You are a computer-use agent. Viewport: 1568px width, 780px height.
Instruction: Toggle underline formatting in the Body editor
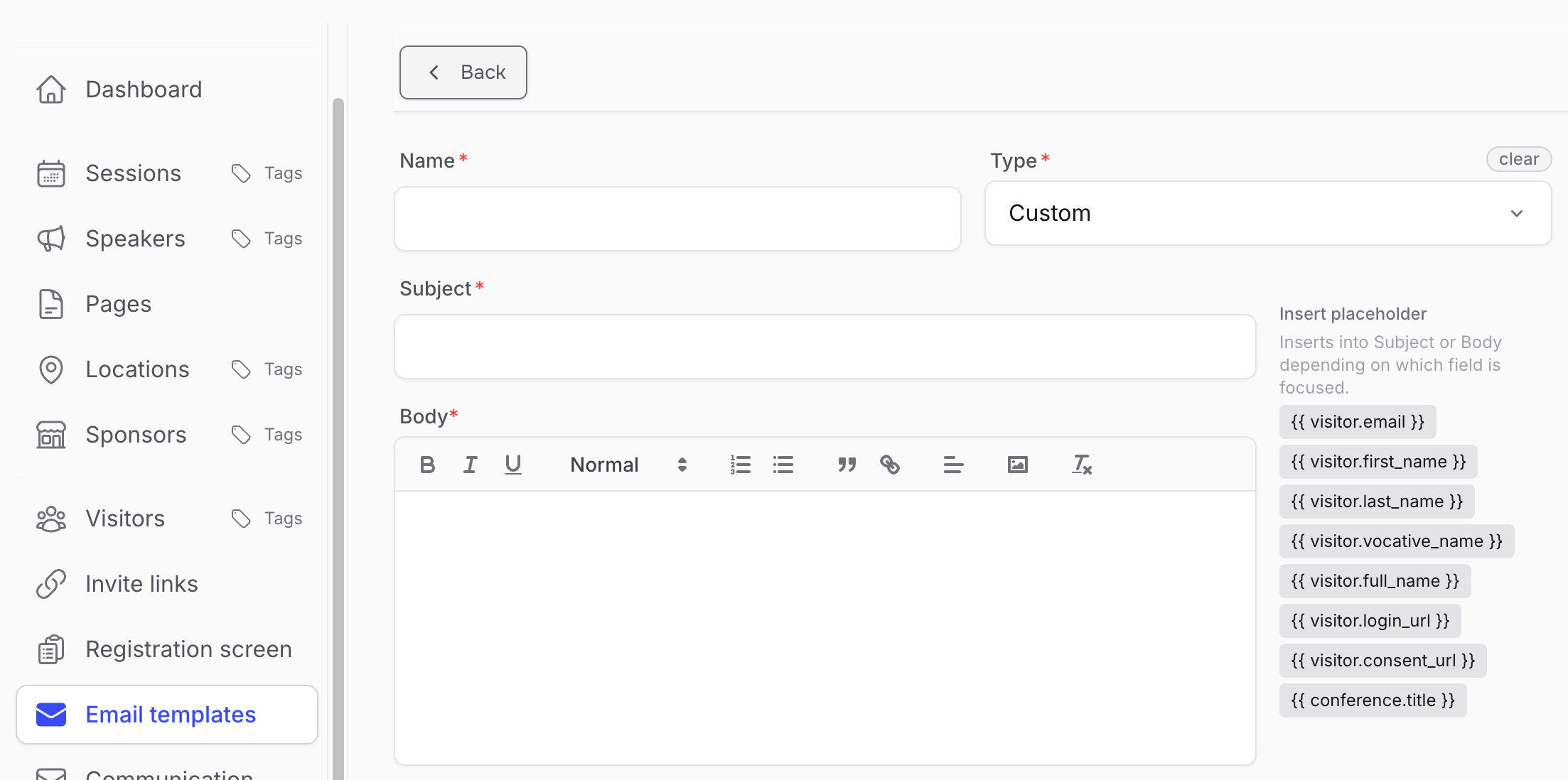point(512,465)
